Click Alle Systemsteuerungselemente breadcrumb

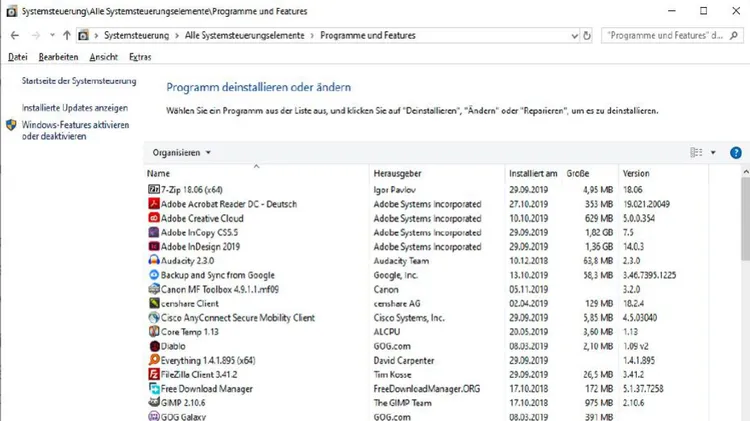click(x=244, y=35)
